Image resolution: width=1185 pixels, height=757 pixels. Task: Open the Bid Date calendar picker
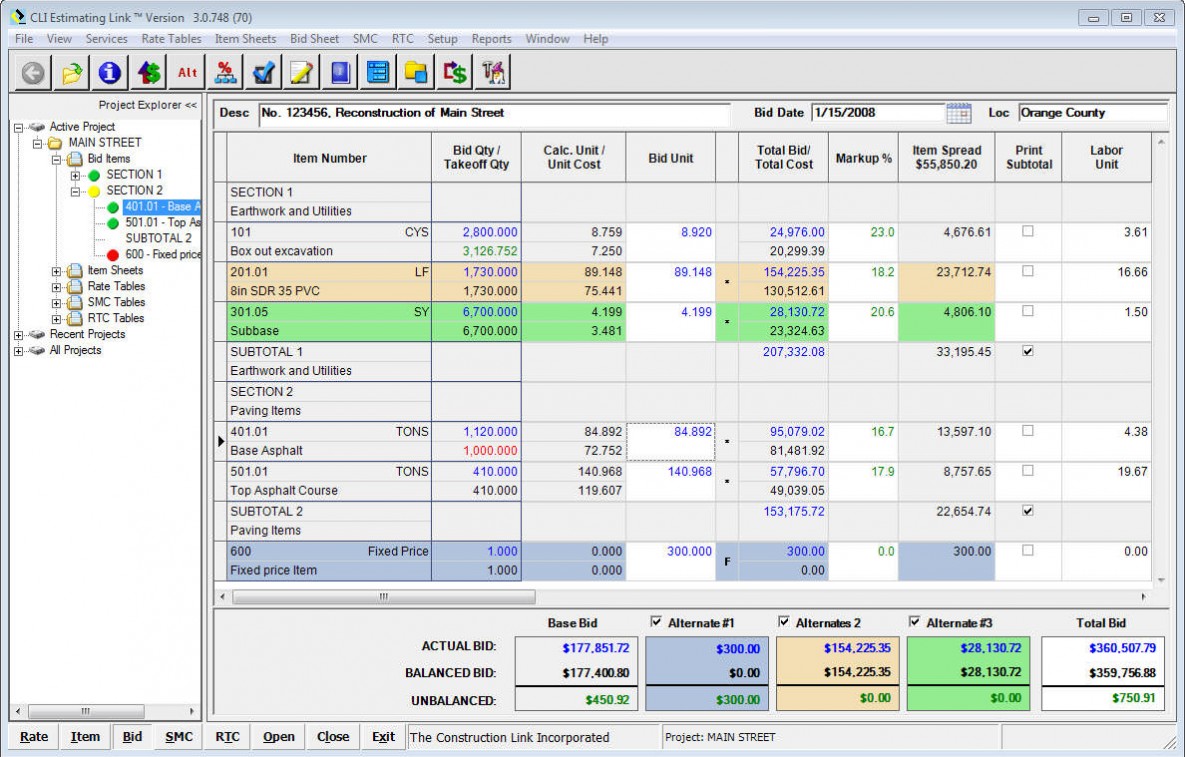coord(958,113)
